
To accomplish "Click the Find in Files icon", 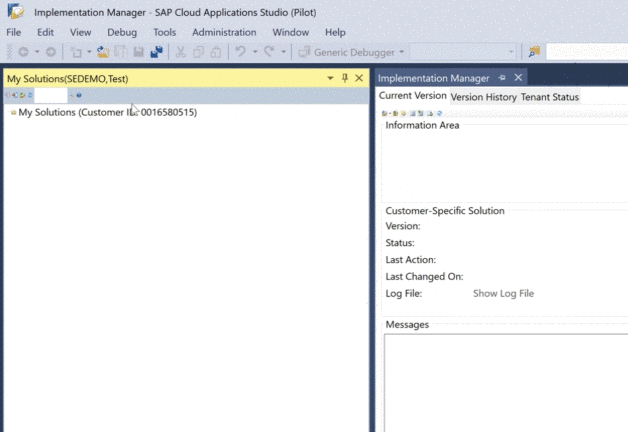I will pyautogui.click(x=535, y=52).
